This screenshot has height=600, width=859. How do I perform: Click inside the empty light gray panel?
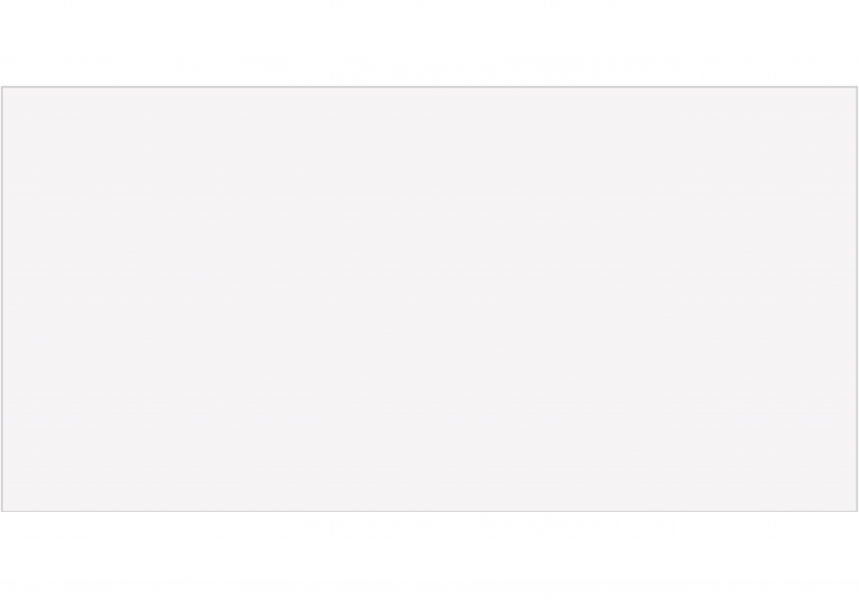click(x=430, y=299)
